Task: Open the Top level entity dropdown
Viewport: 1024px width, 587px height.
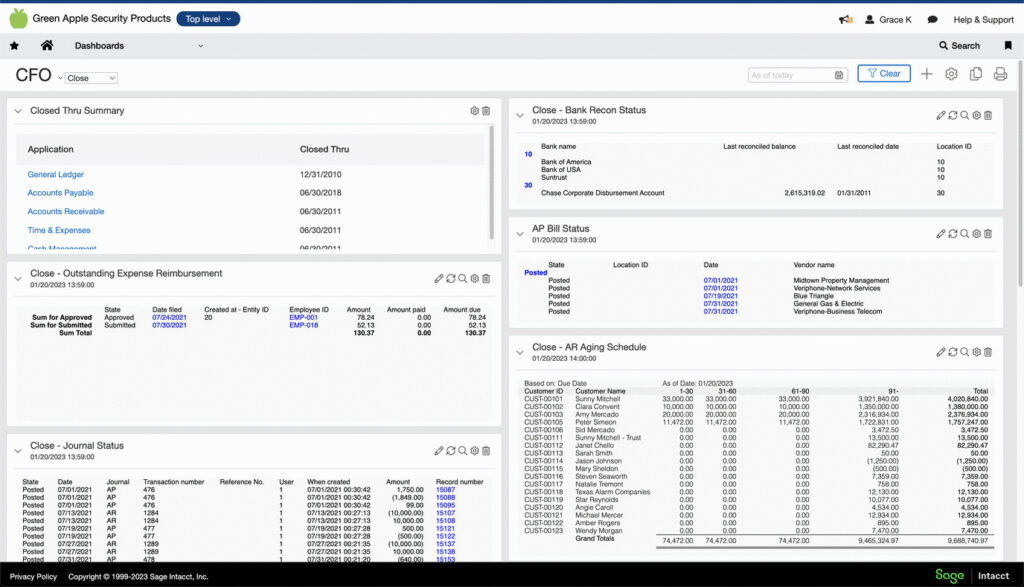Action: (x=208, y=19)
